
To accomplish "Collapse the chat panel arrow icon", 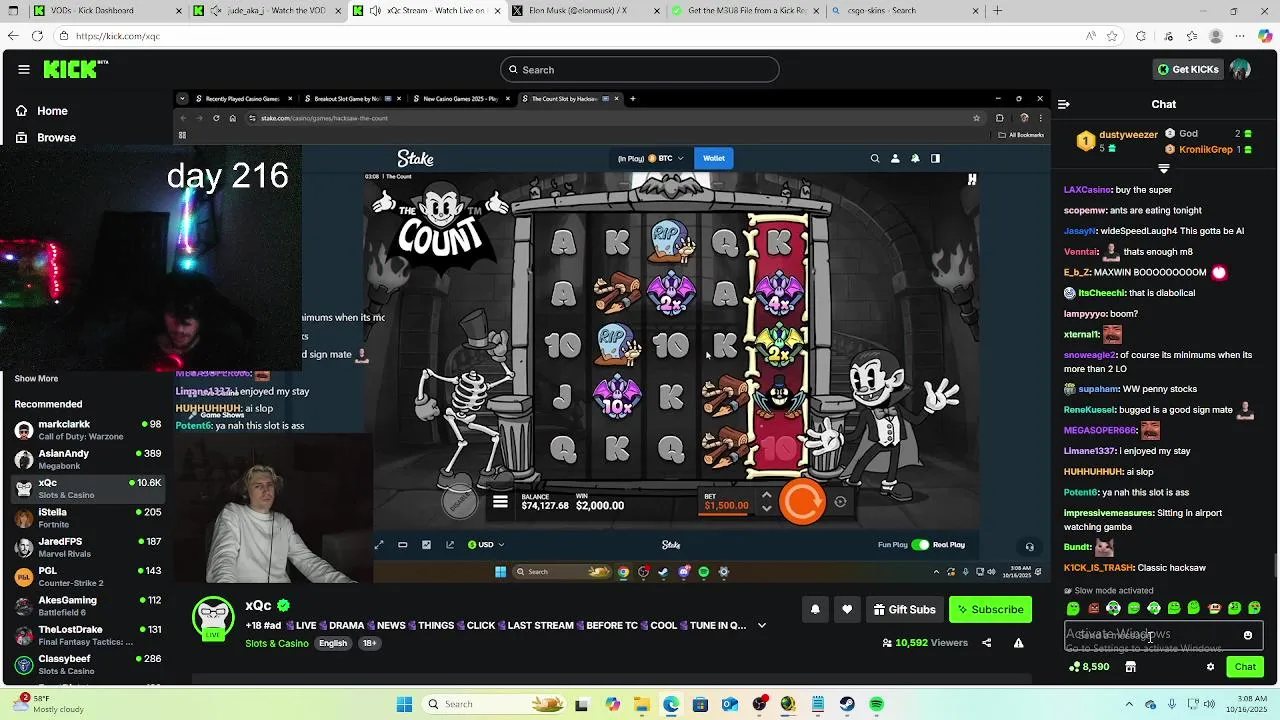I will click(1064, 104).
